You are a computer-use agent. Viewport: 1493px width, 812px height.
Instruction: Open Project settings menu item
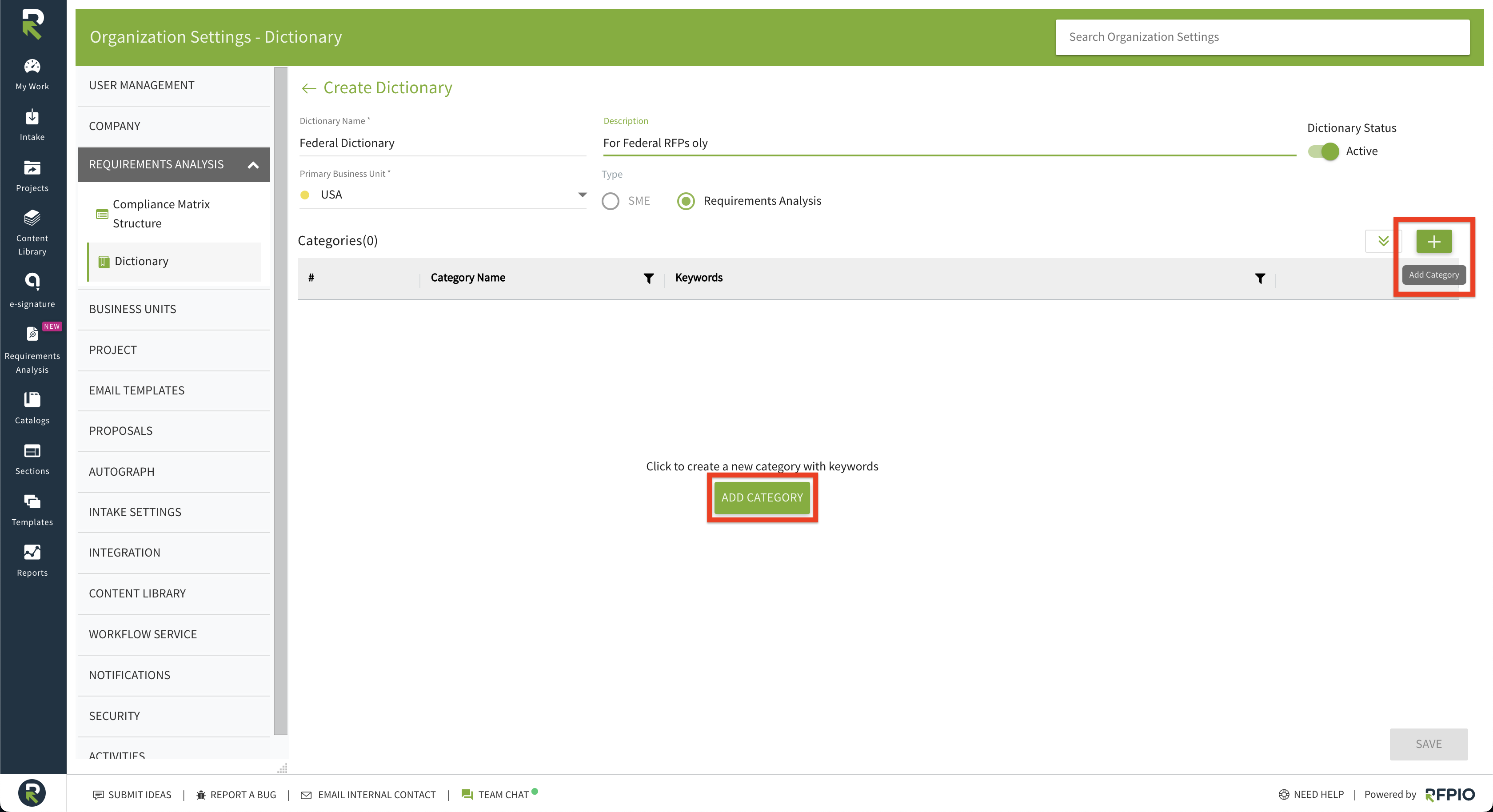(174, 350)
